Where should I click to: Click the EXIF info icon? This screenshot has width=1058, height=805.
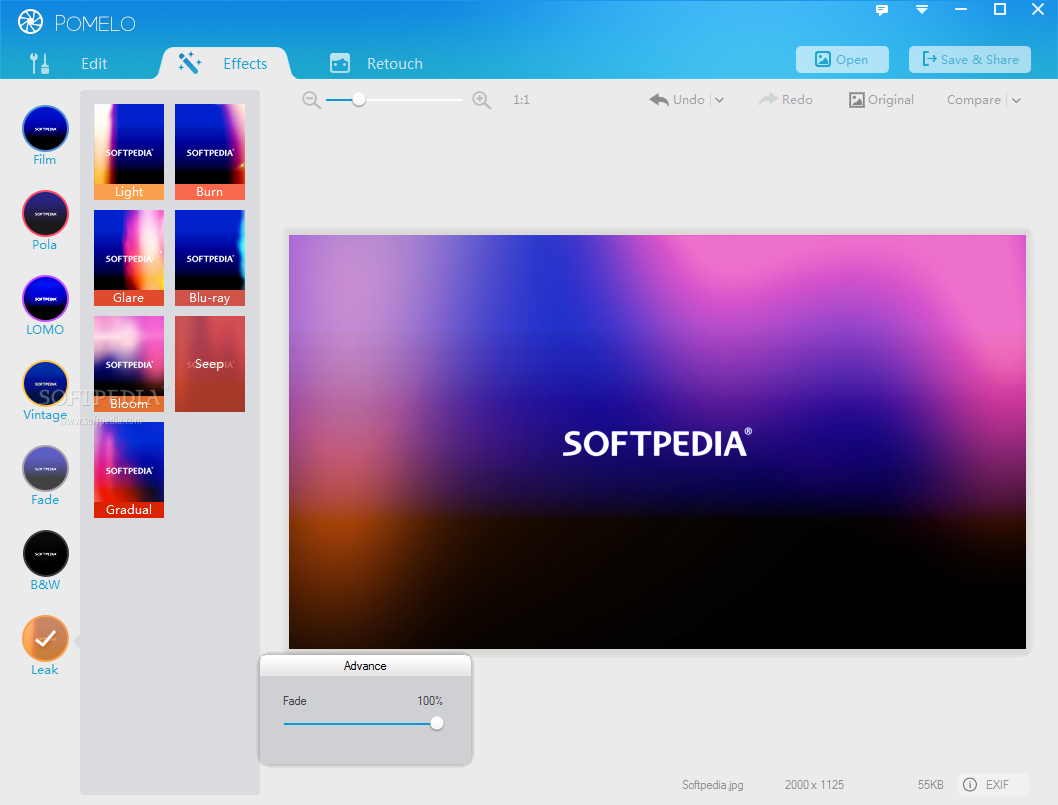click(970, 784)
